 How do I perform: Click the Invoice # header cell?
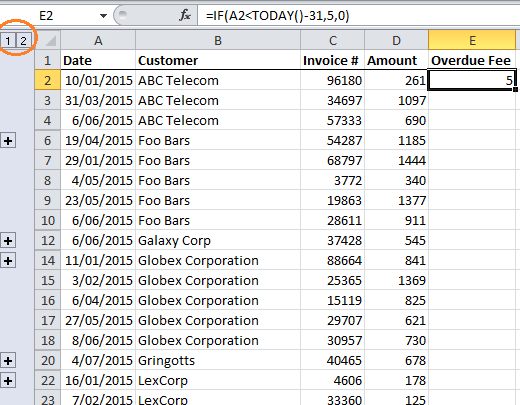click(333, 60)
